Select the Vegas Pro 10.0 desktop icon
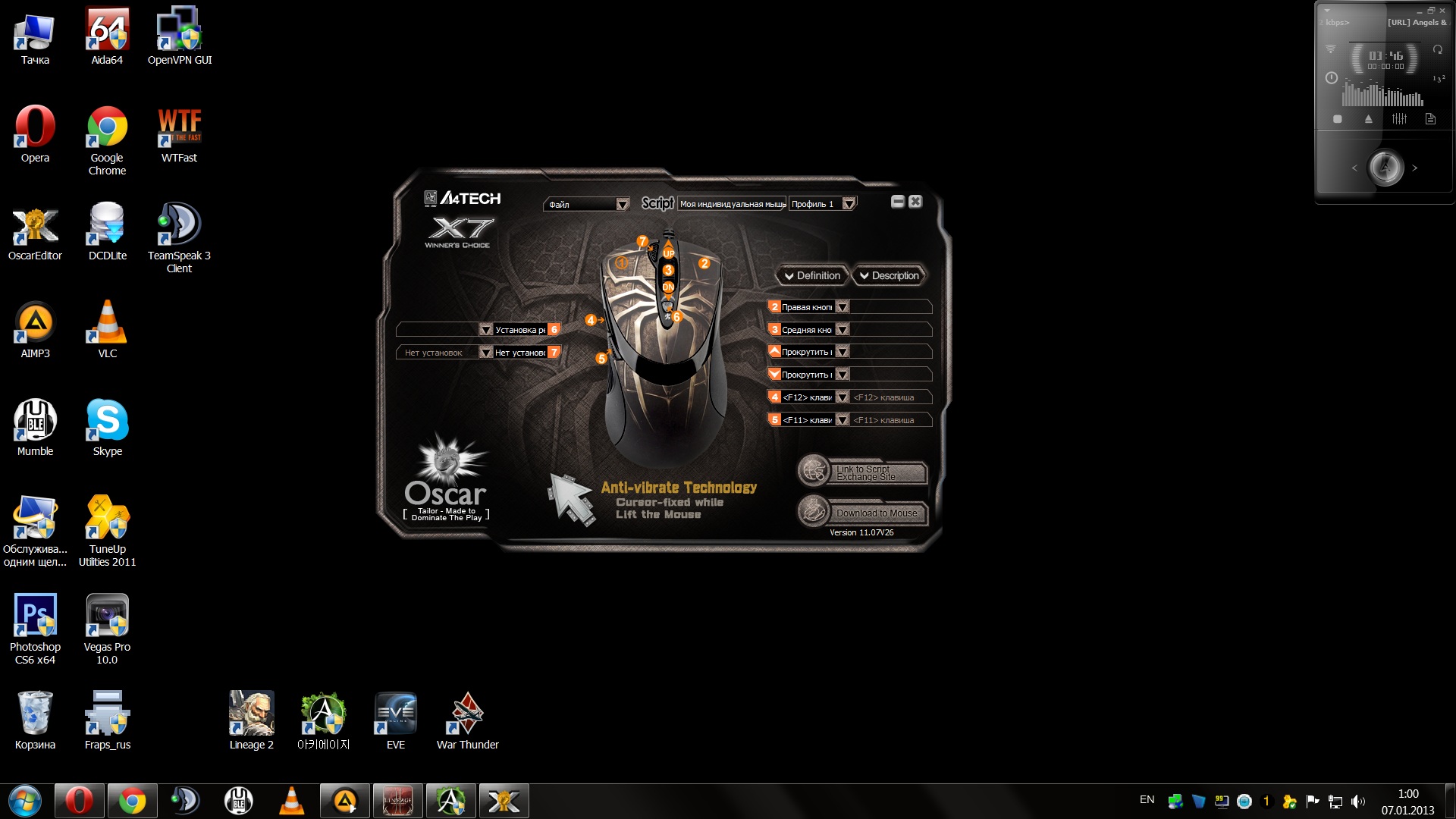The image size is (1456, 819). pos(107,630)
